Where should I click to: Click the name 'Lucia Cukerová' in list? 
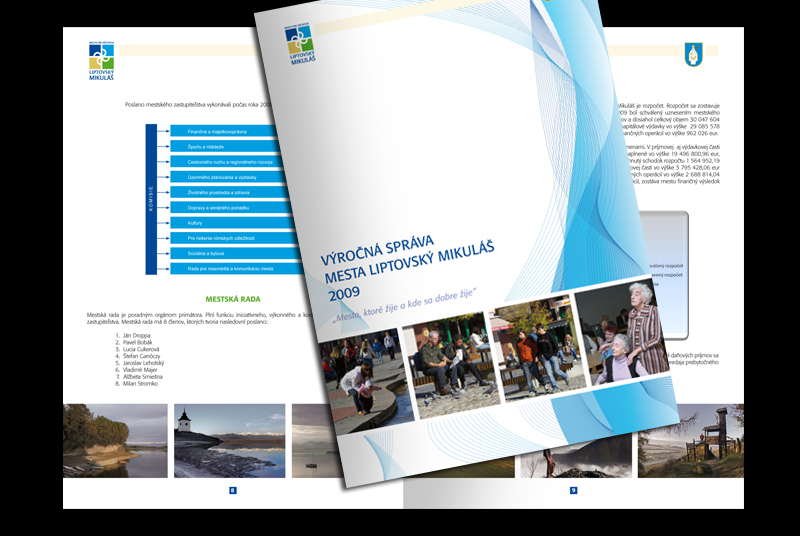[x=141, y=349]
